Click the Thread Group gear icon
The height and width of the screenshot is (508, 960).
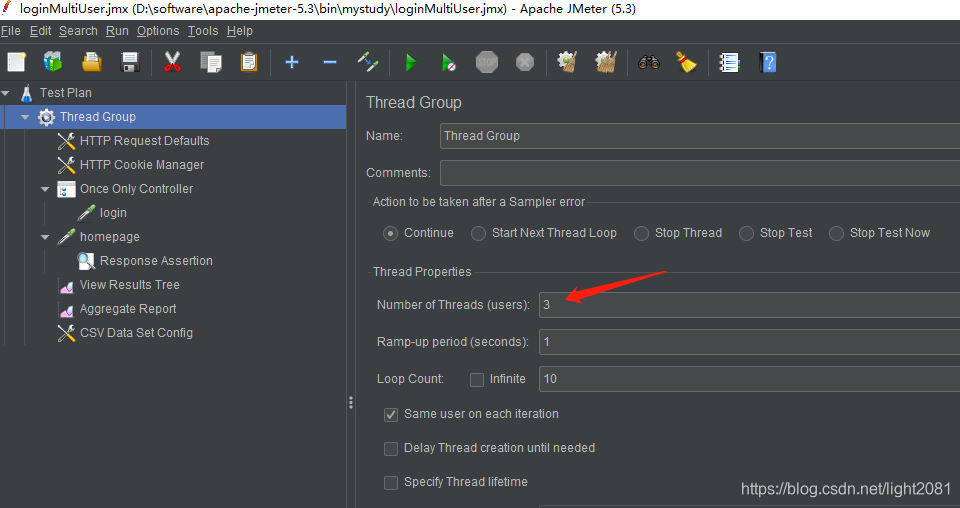pos(46,117)
